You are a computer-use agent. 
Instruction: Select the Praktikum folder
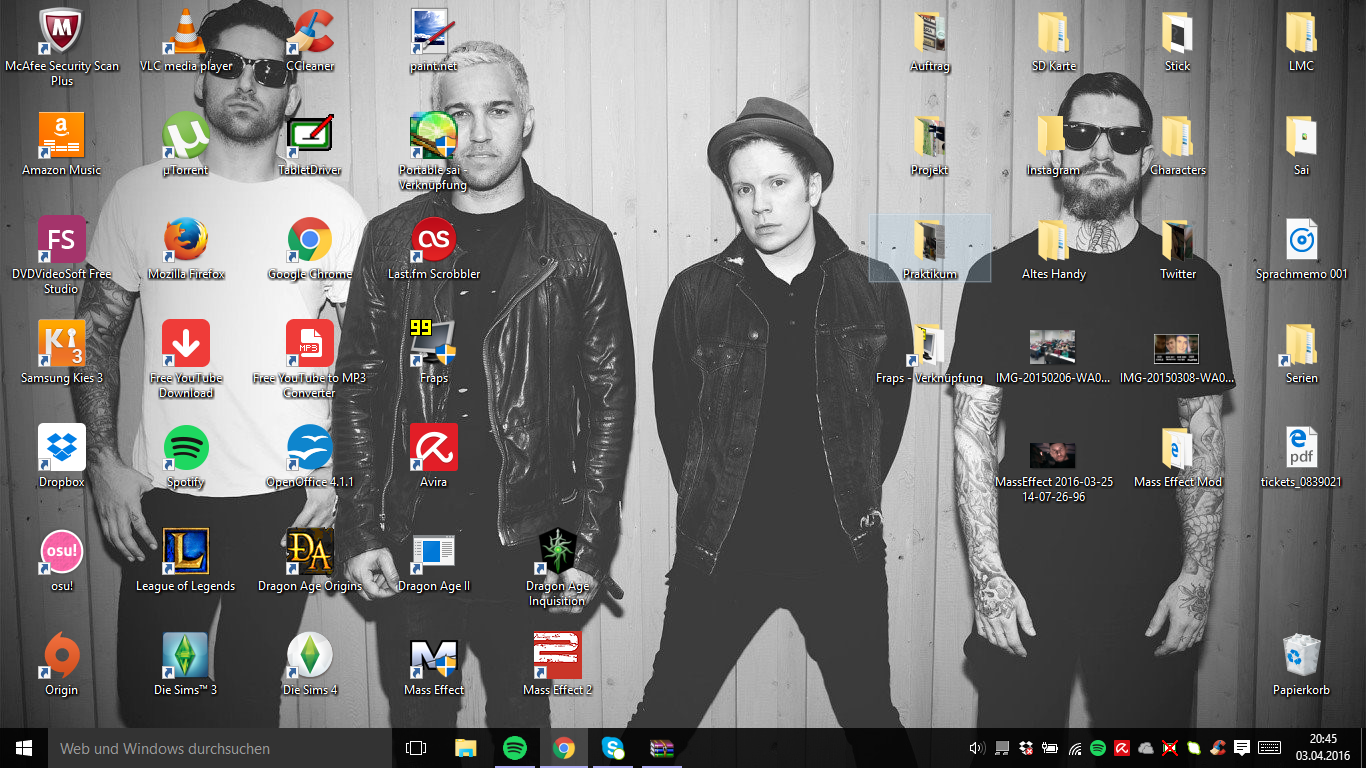930,242
